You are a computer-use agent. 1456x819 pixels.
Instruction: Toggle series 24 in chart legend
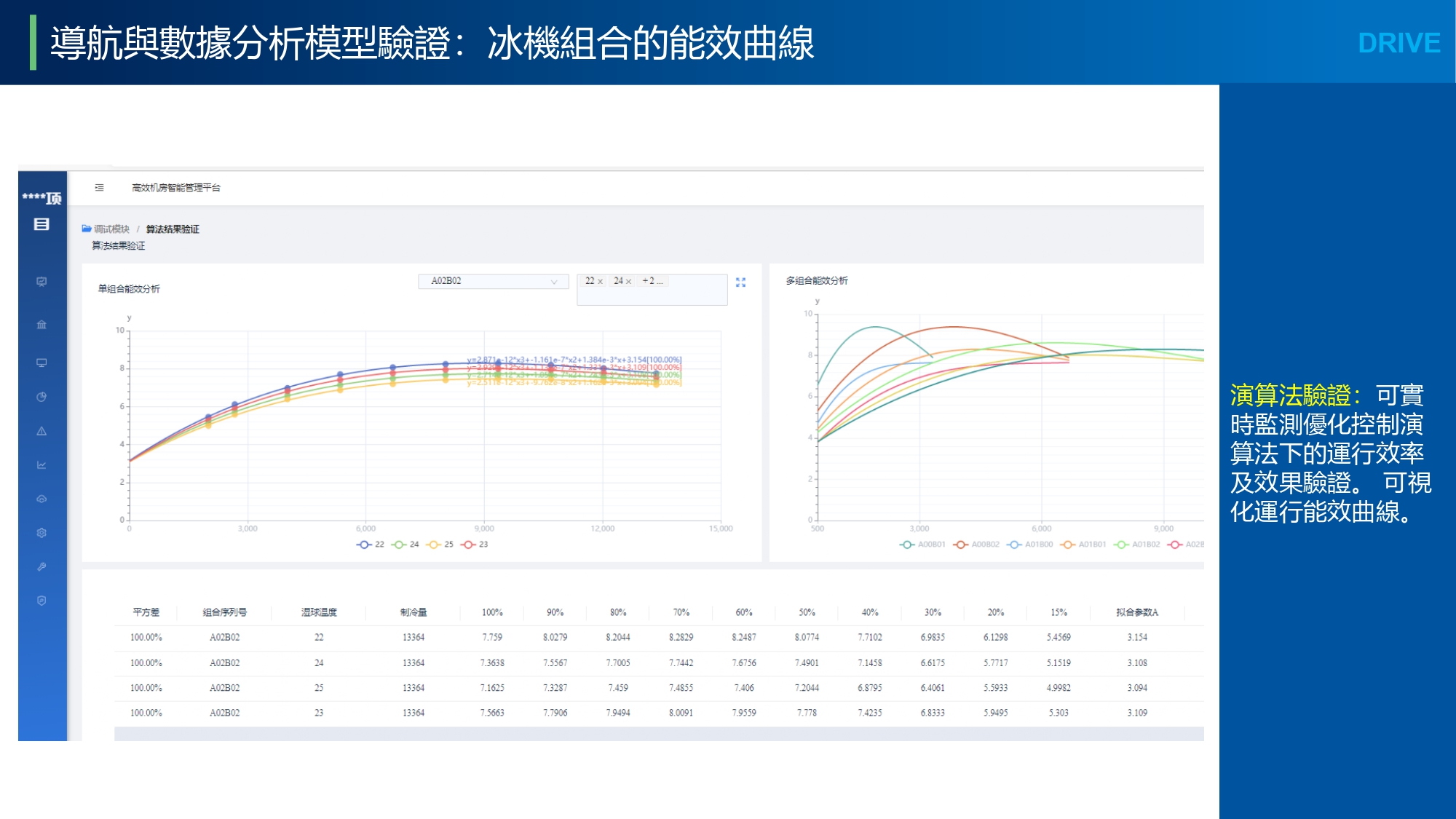coord(405,545)
